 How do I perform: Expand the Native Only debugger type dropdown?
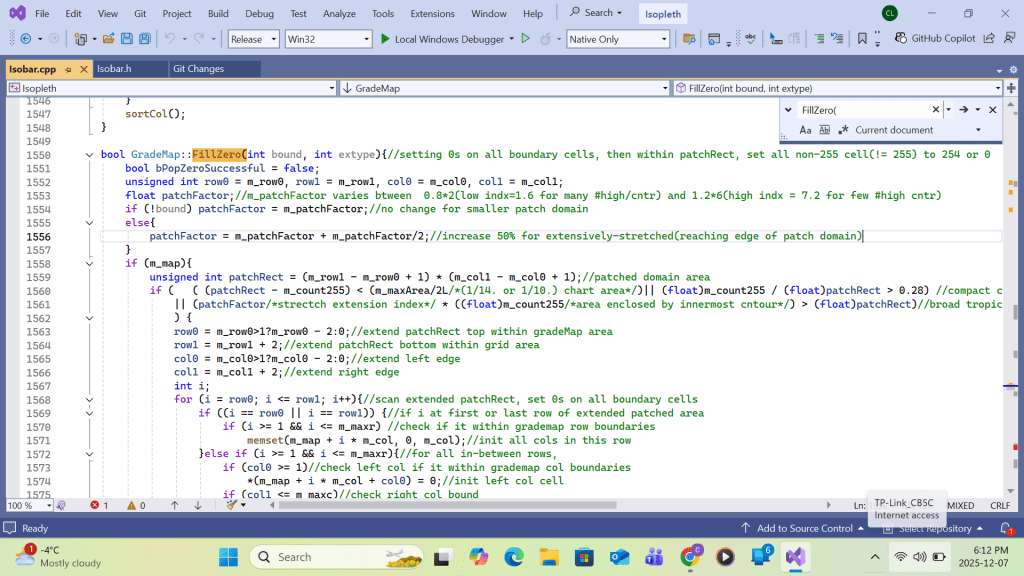click(x=617, y=39)
